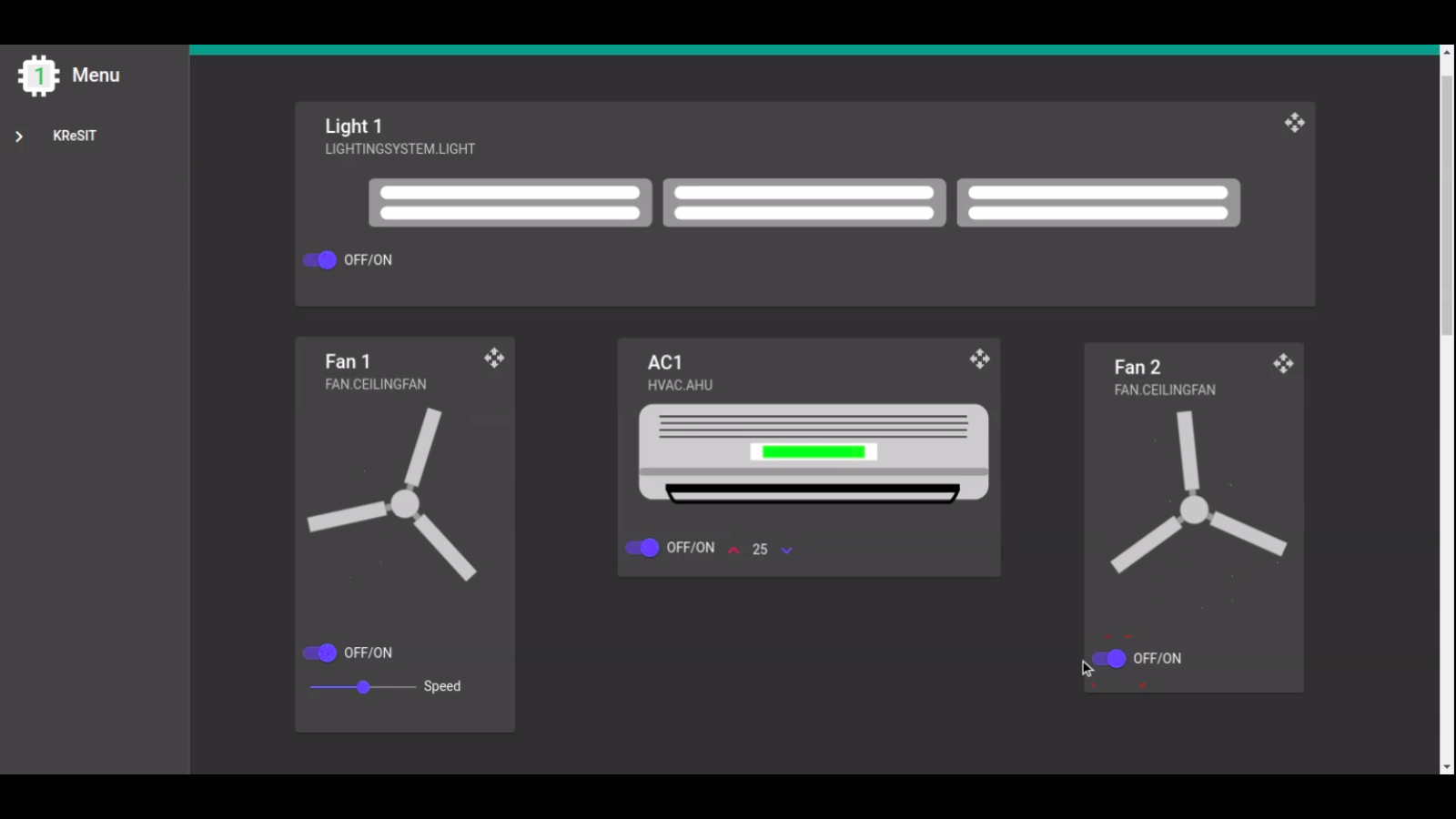This screenshot has height=819, width=1456.
Task: Click the ceiling fan graphic in Fan 2
Action: (1195, 510)
